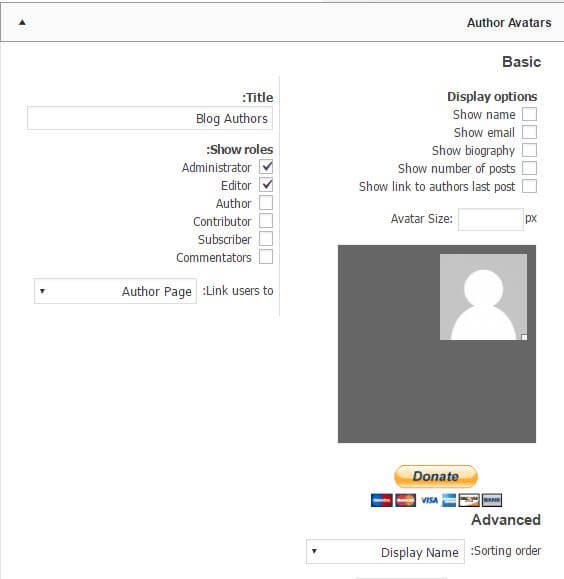Click the default avatar preview image
The width and height of the screenshot is (564, 579).
click(x=483, y=297)
